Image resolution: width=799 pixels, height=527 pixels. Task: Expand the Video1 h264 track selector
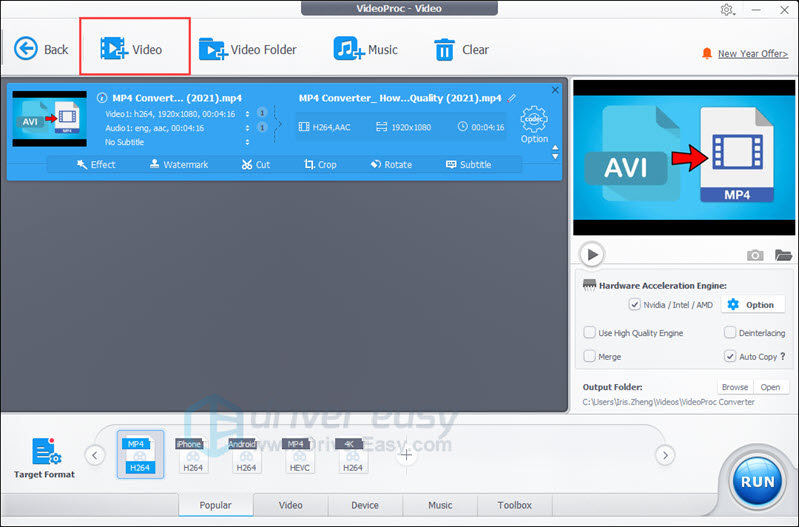point(248,114)
